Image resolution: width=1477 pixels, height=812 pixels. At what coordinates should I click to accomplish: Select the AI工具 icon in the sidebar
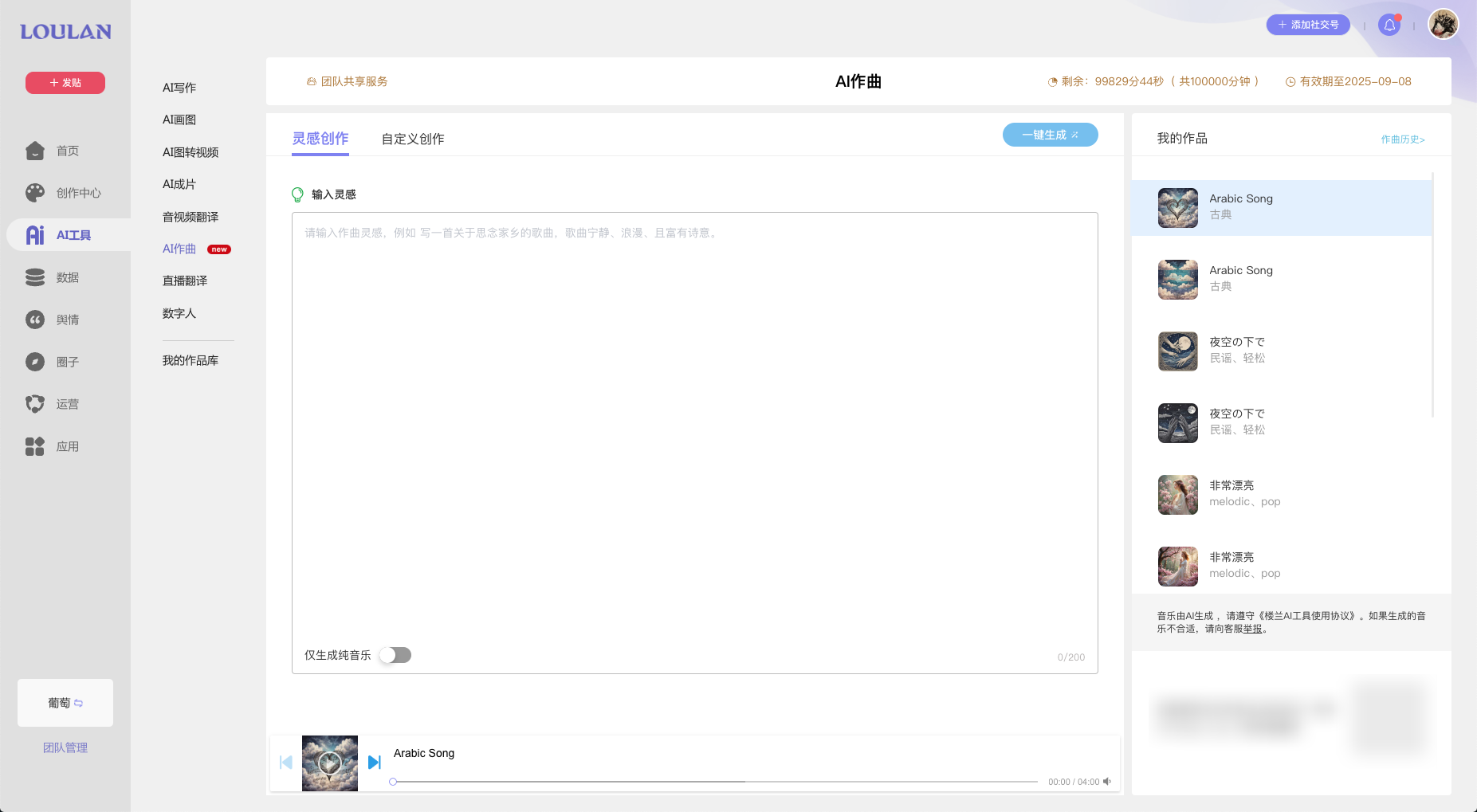(35, 234)
